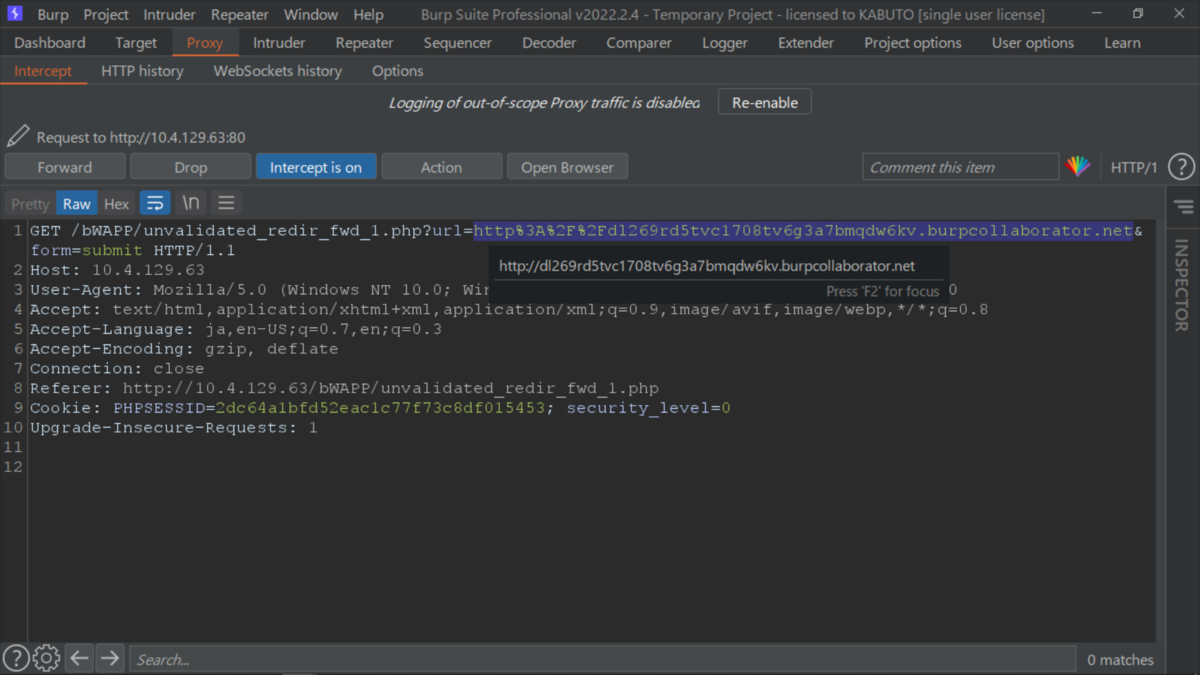
Task: Open the Repeater menu in the menu bar
Action: (x=240, y=14)
